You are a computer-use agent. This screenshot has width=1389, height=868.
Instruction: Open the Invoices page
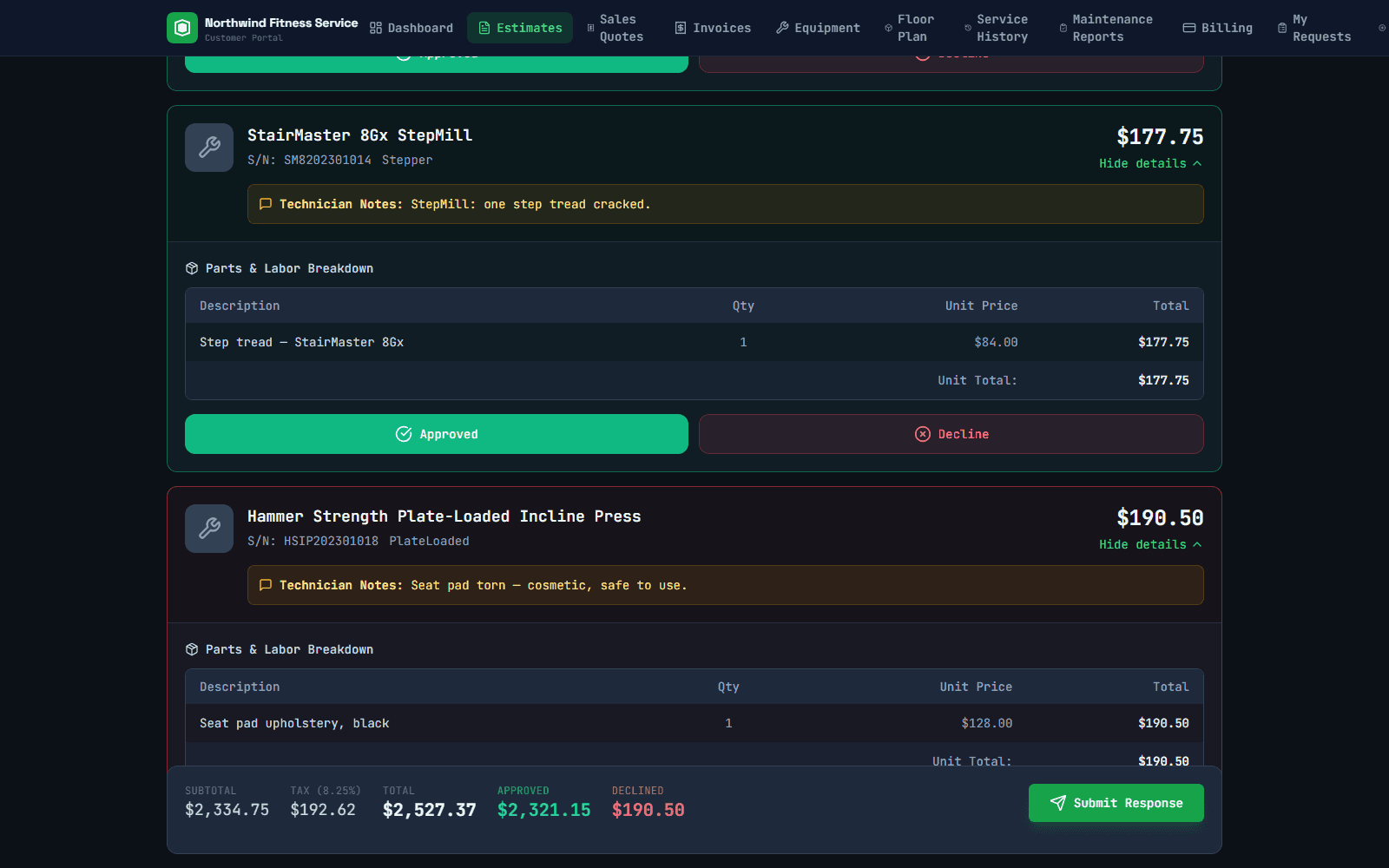coord(713,28)
